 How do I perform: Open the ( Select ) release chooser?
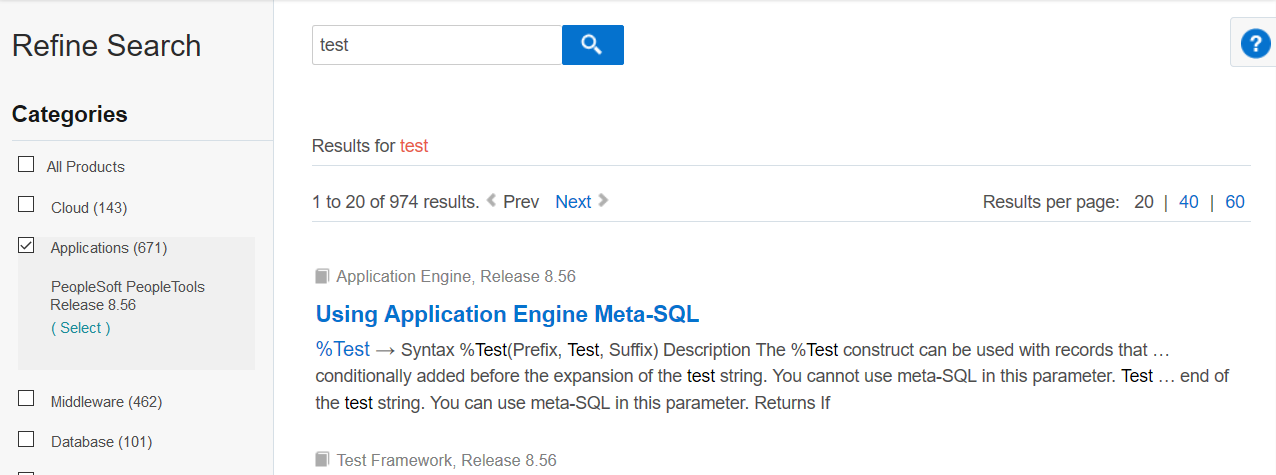[80, 328]
